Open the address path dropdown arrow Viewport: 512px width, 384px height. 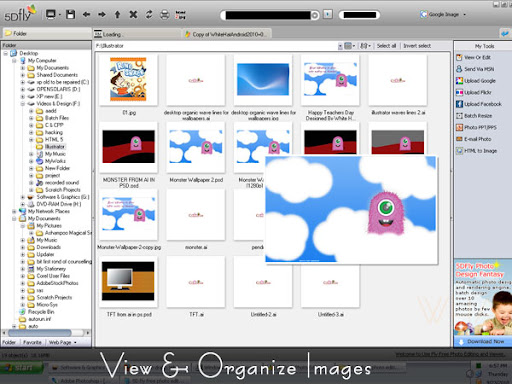tap(340, 46)
